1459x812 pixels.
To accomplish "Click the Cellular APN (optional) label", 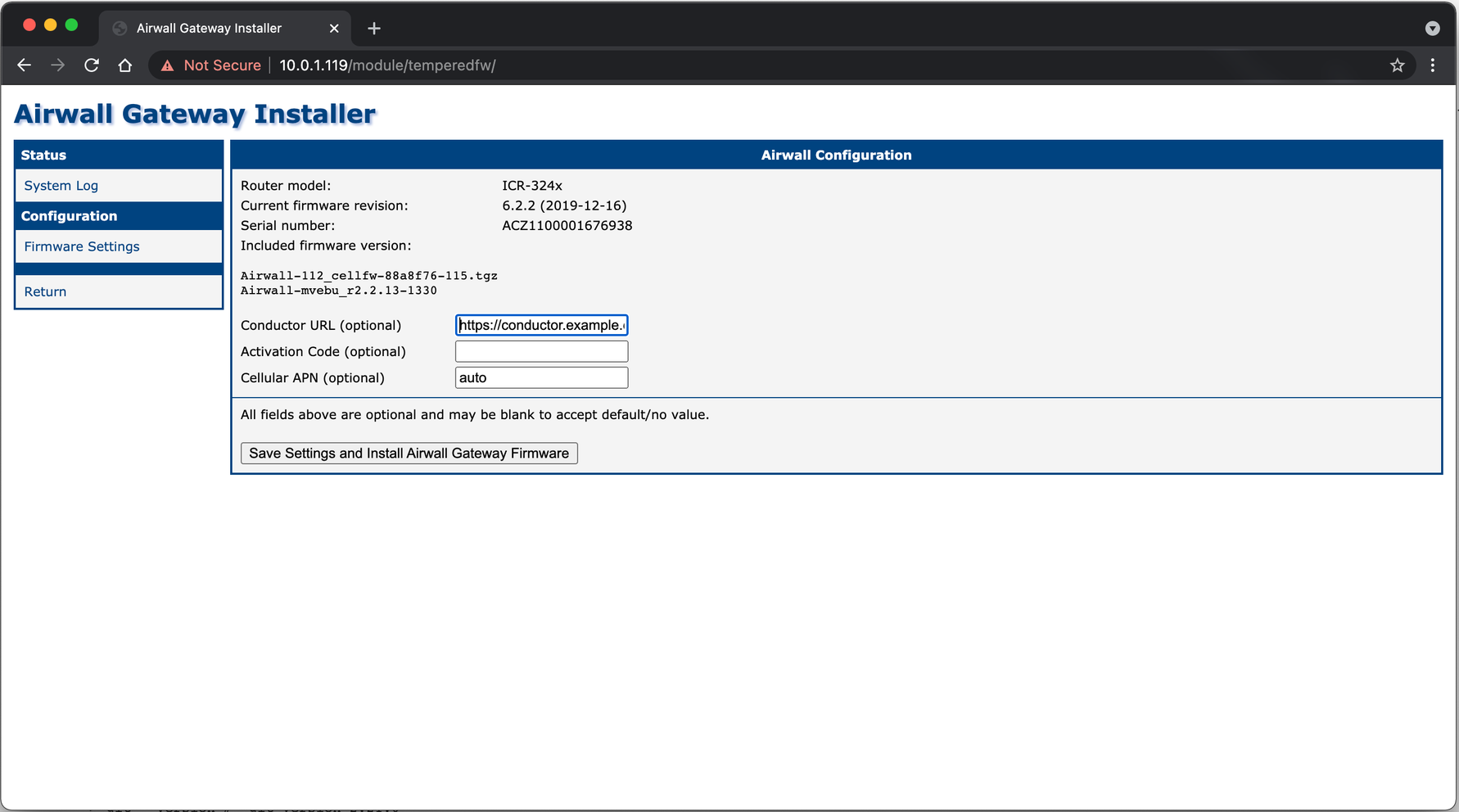I will 312,377.
